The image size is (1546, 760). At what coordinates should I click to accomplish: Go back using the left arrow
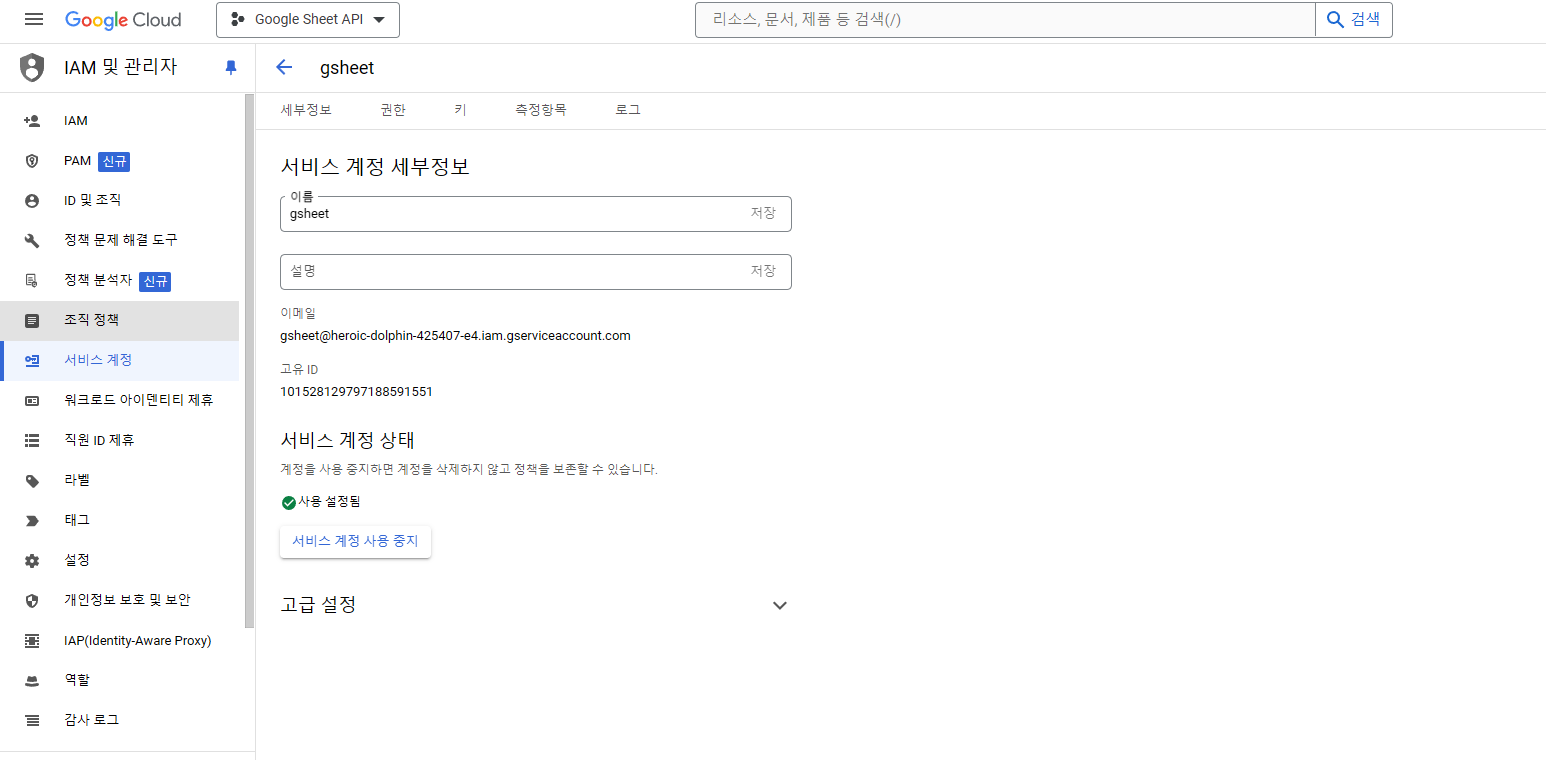point(284,67)
